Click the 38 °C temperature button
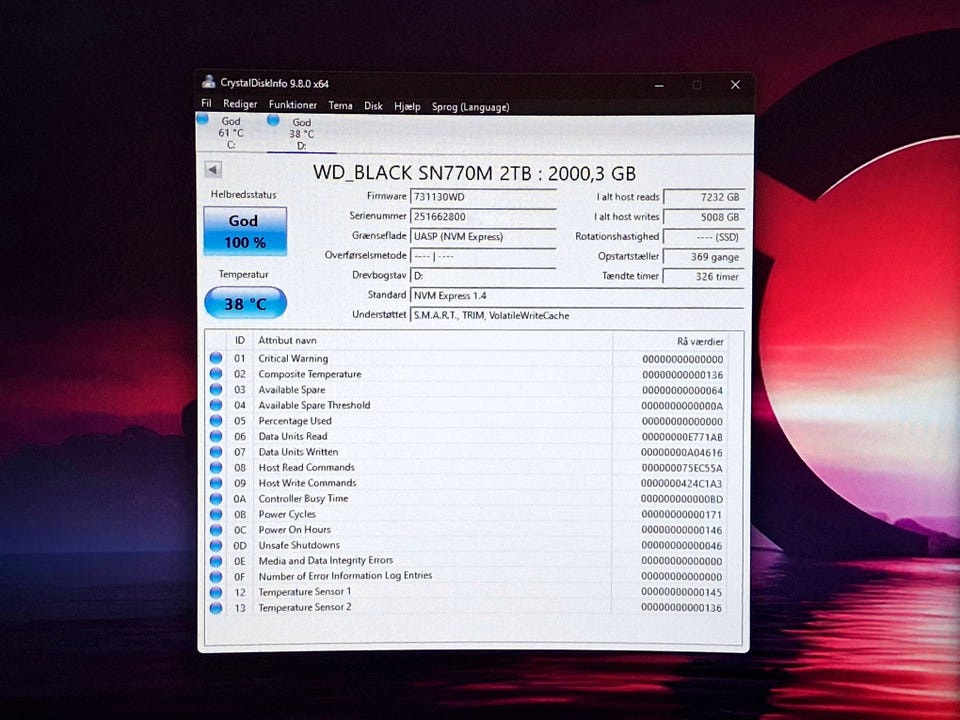The width and height of the screenshot is (960, 720). pos(246,303)
